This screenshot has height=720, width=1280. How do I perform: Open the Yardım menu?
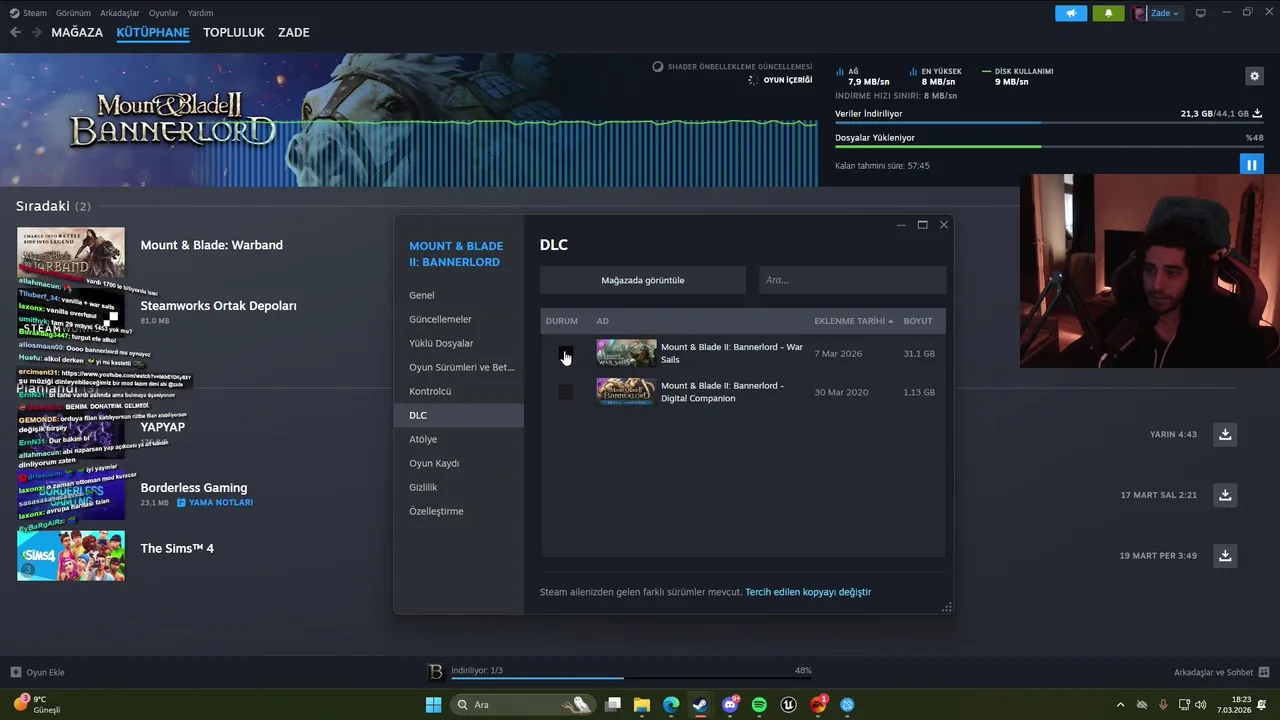[201, 13]
